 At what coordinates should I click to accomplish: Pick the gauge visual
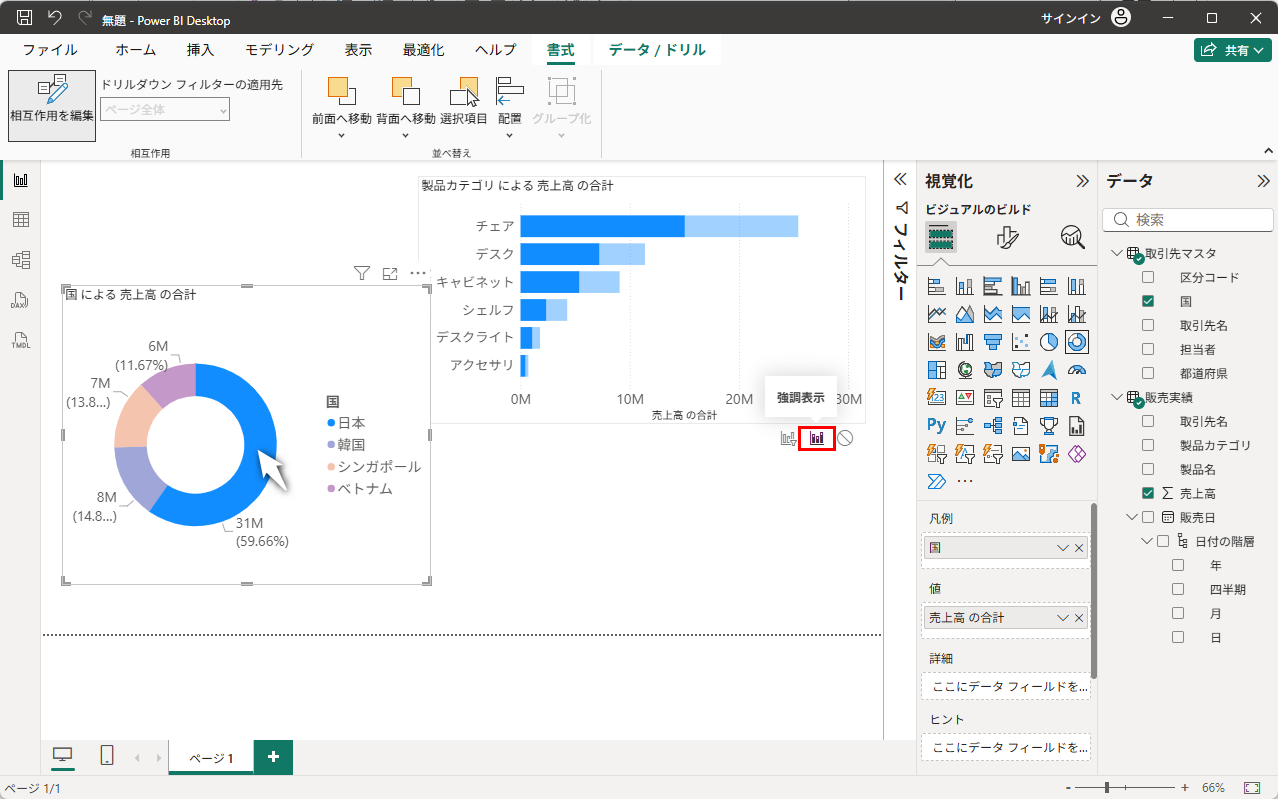1077,370
